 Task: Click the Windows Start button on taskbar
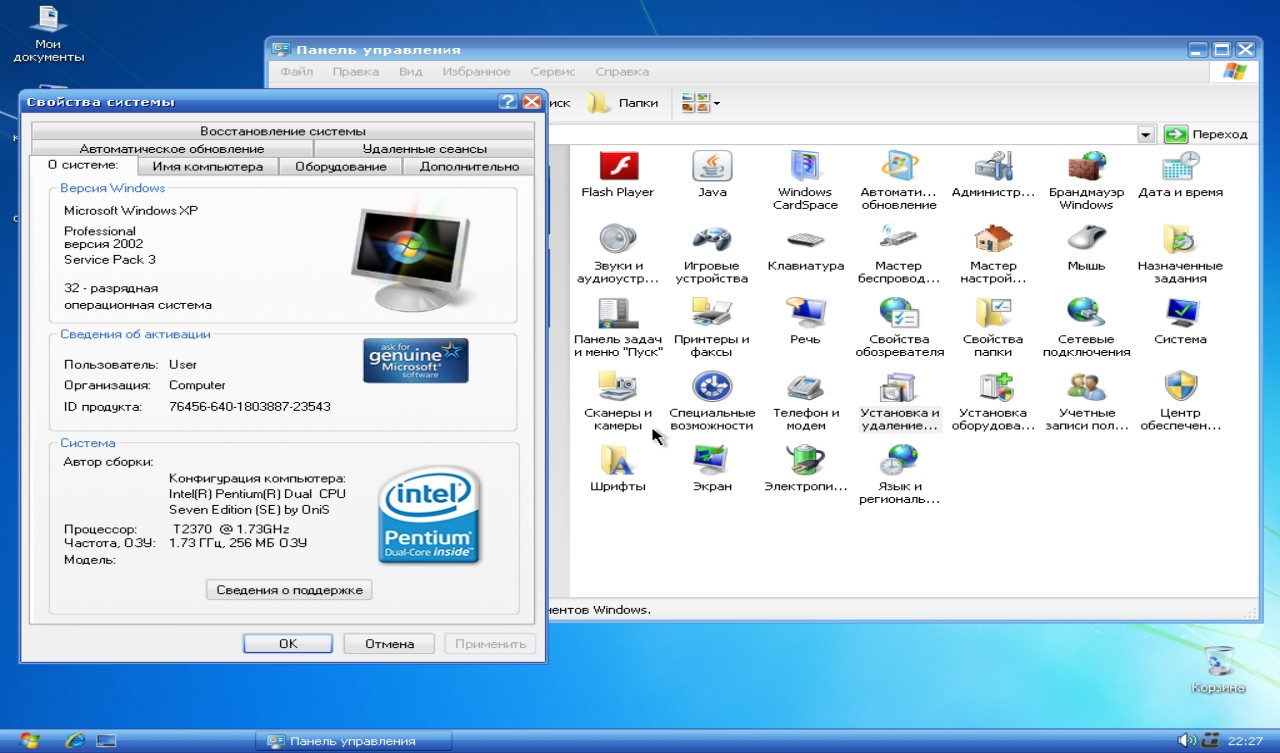tap(30, 741)
